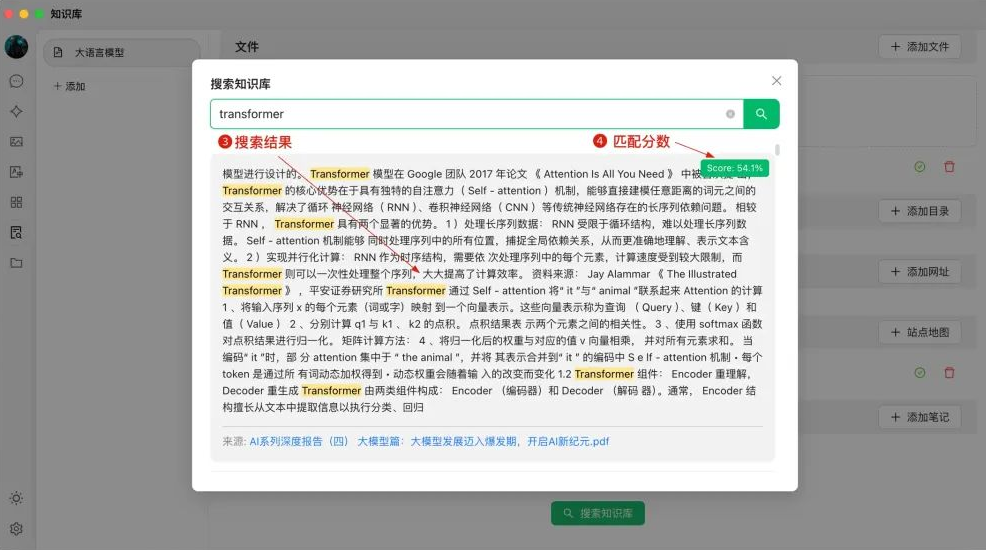Image resolution: width=986 pixels, height=550 pixels.
Task: Click the 添加文件 button
Action: (x=919, y=47)
